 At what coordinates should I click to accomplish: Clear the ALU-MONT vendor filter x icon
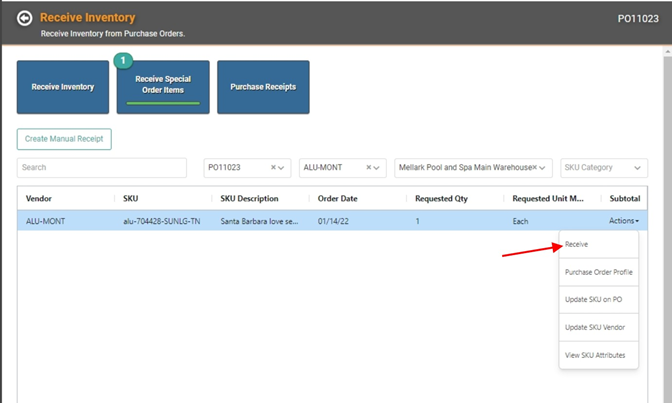coord(369,168)
